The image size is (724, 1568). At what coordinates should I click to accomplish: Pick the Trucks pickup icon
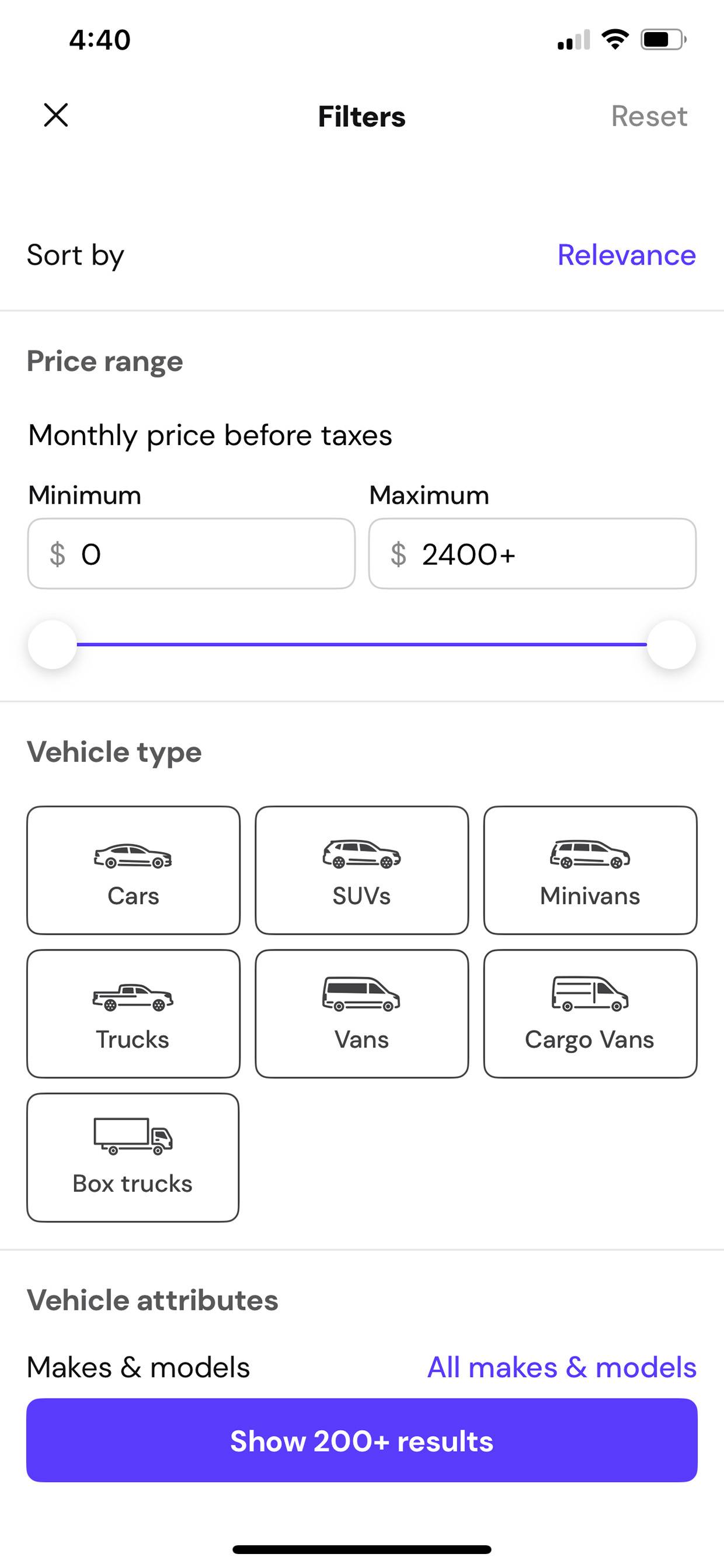(133, 997)
